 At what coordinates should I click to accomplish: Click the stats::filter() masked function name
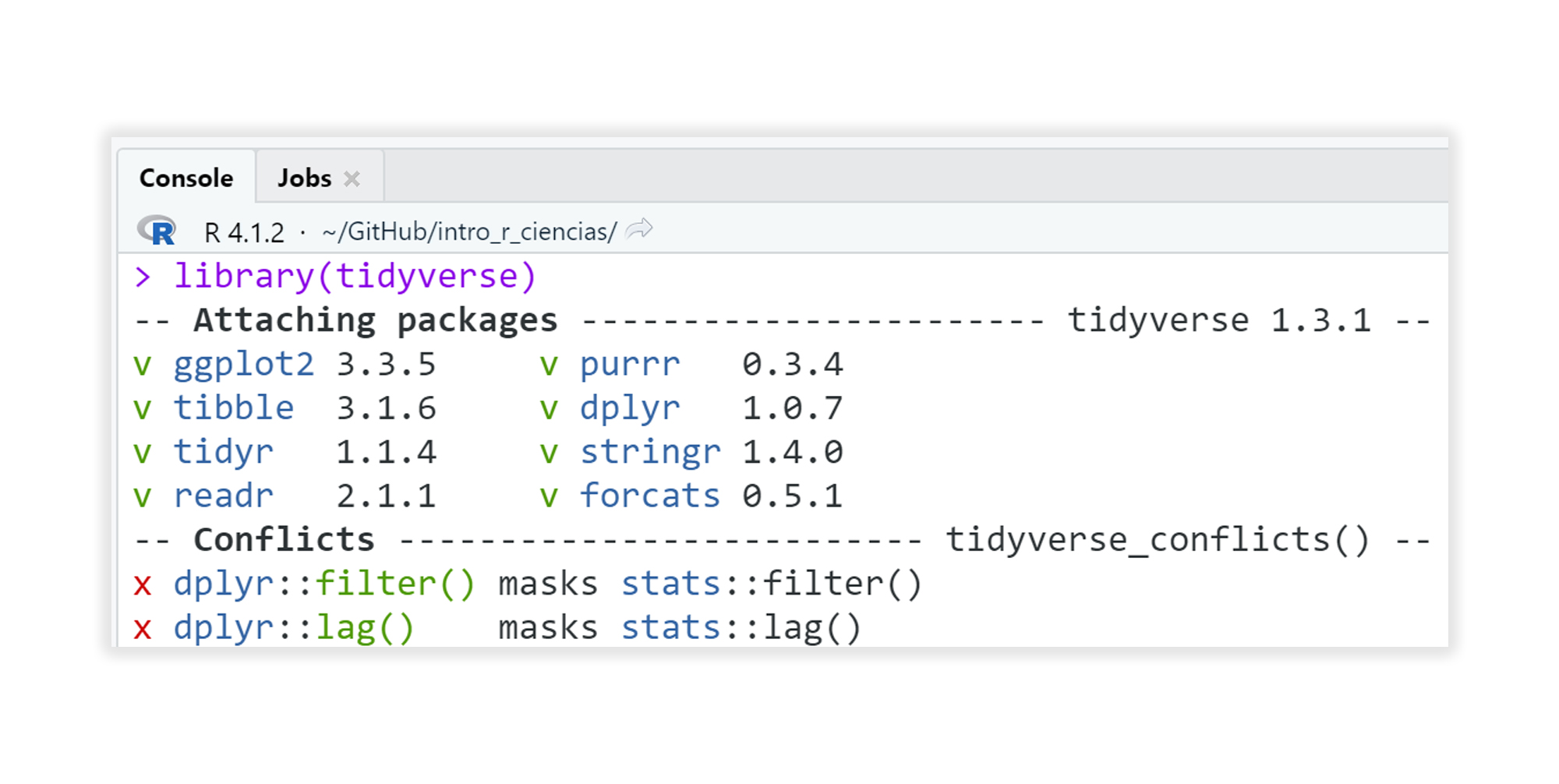click(772, 583)
